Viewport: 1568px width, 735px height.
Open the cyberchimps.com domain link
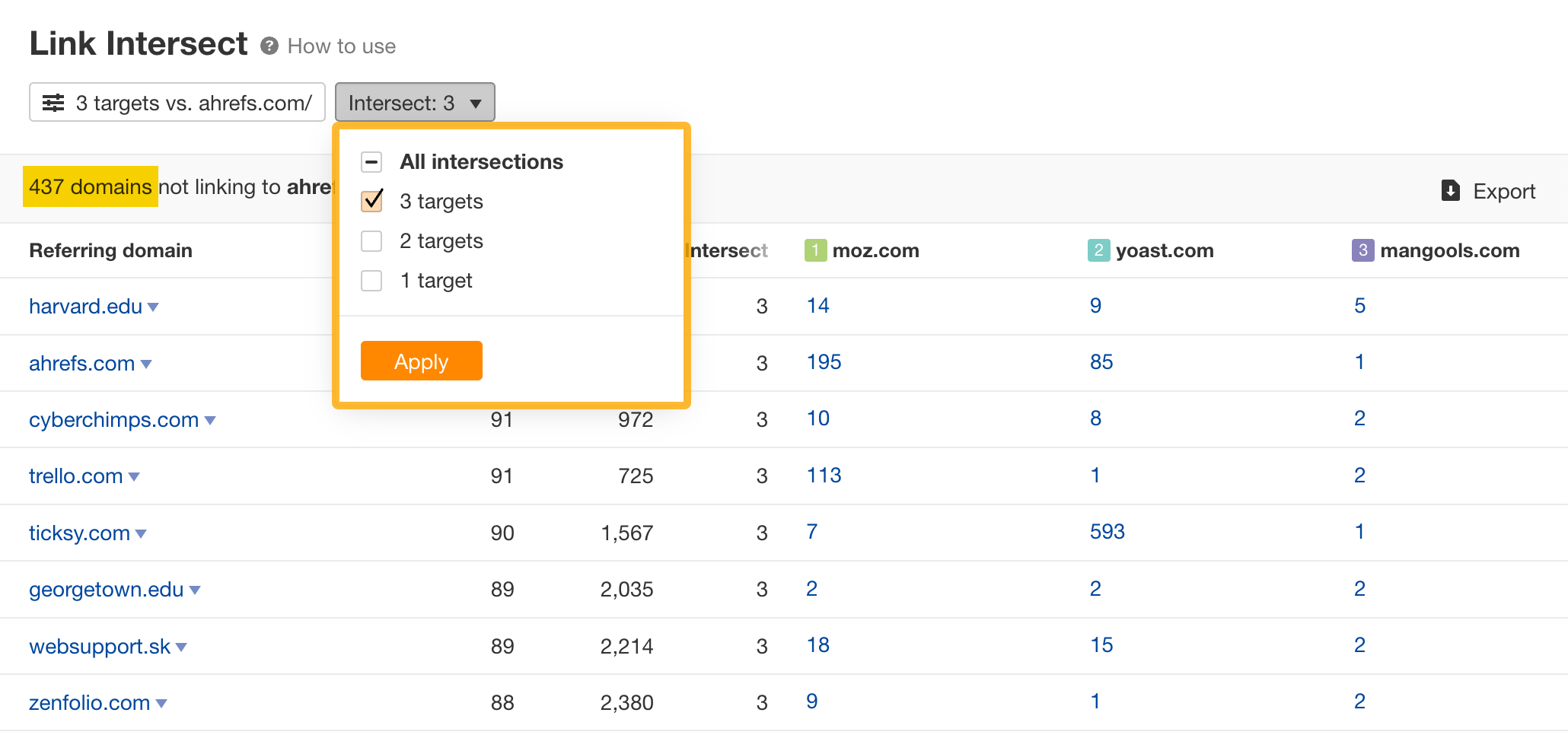(x=113, y=419)
